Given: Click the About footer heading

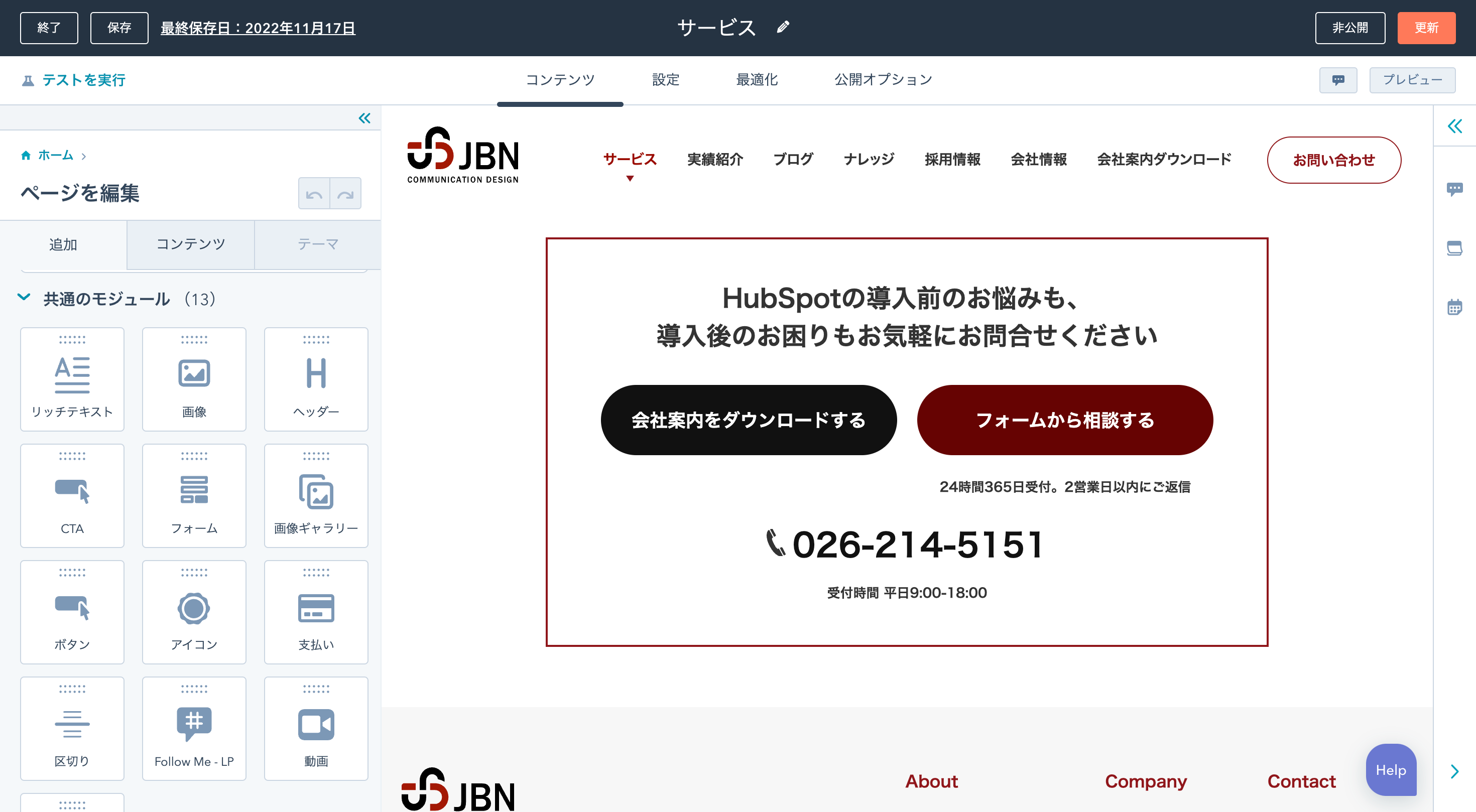Looking at the screenshot, I should click(931, 781).
